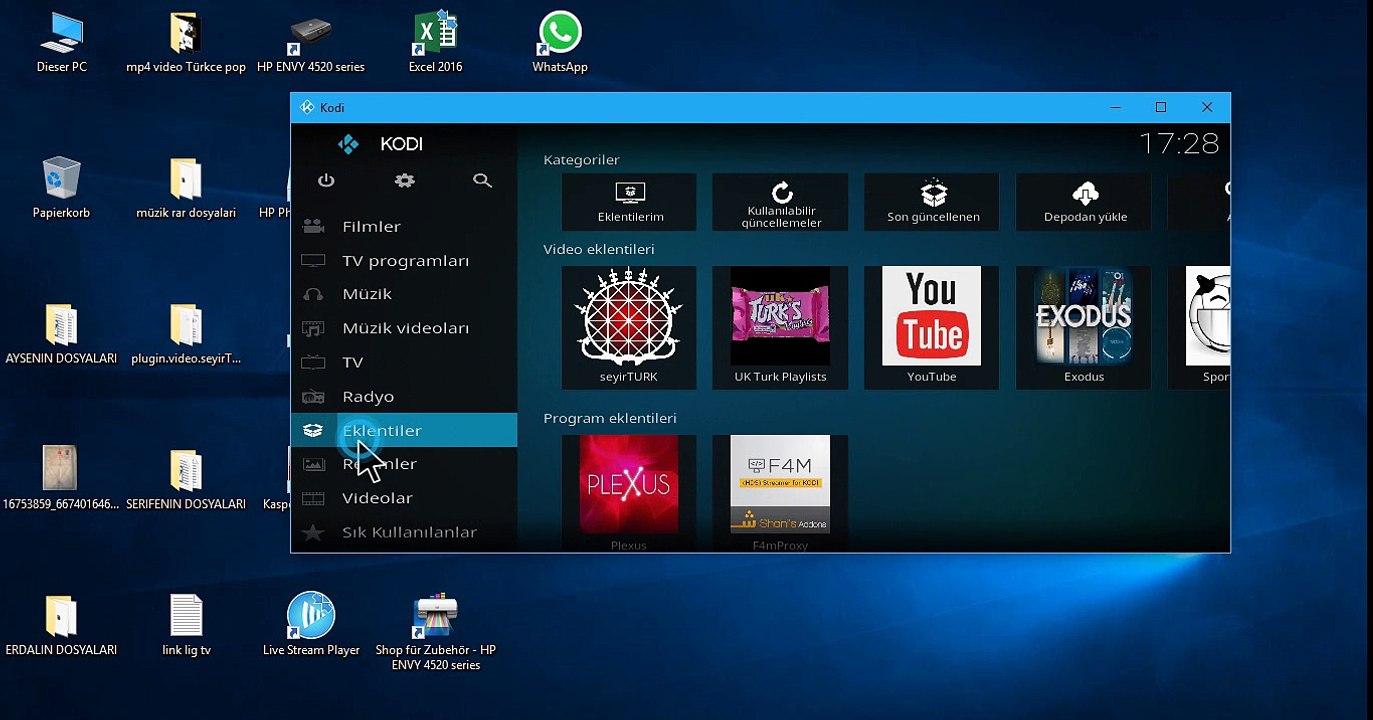Open Radyo in the sidebar

tap(404, 397)
